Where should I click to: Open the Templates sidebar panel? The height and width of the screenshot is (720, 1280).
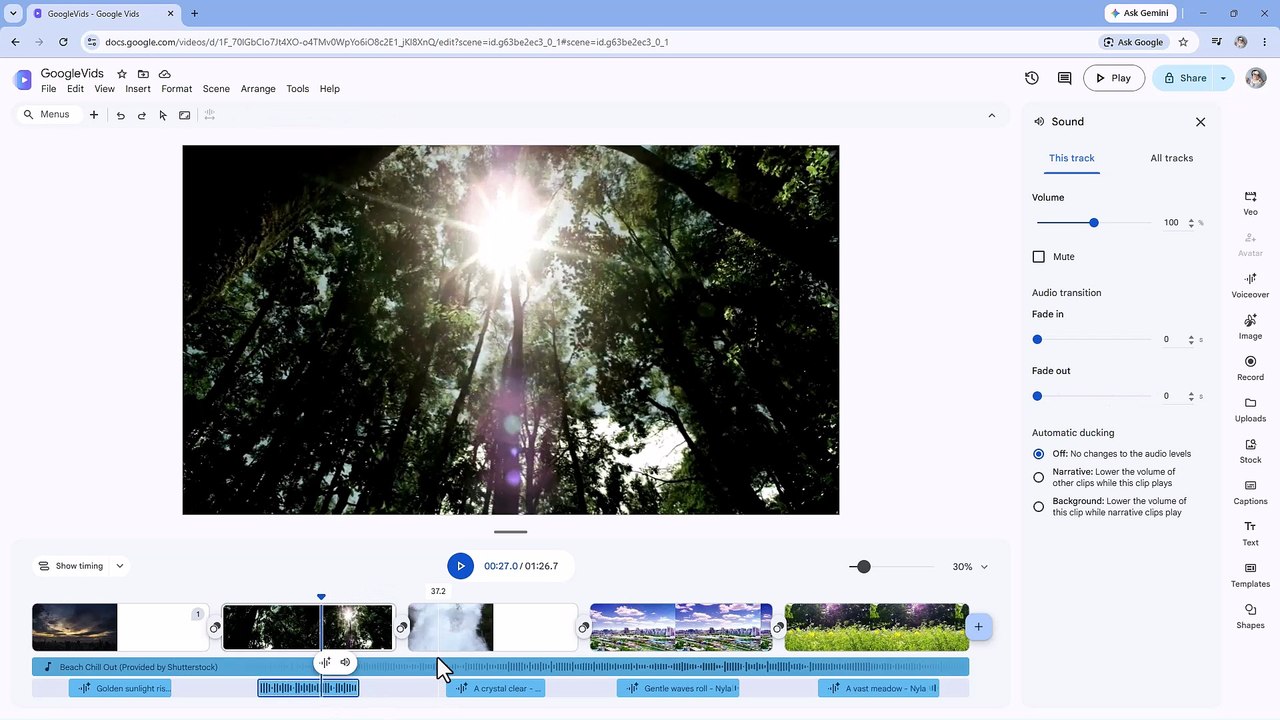[1250, 575]
